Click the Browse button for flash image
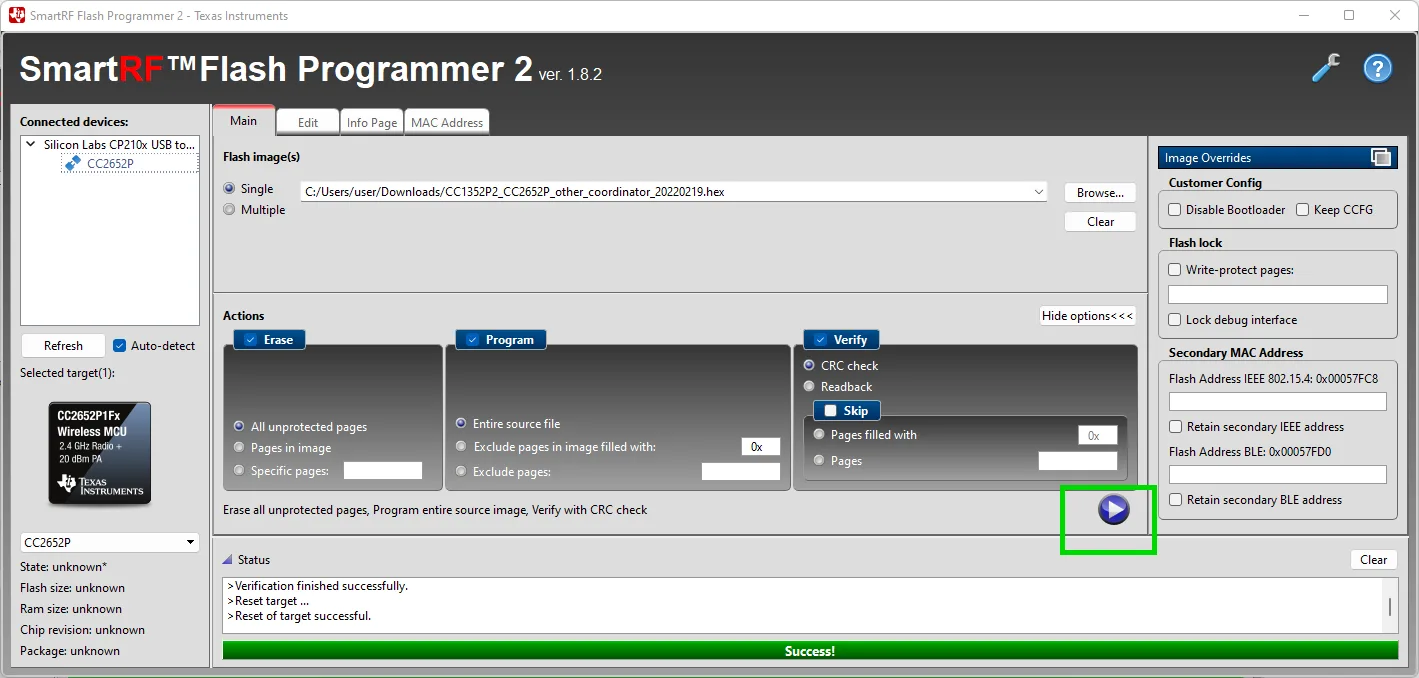 (x=1100, y=192)
